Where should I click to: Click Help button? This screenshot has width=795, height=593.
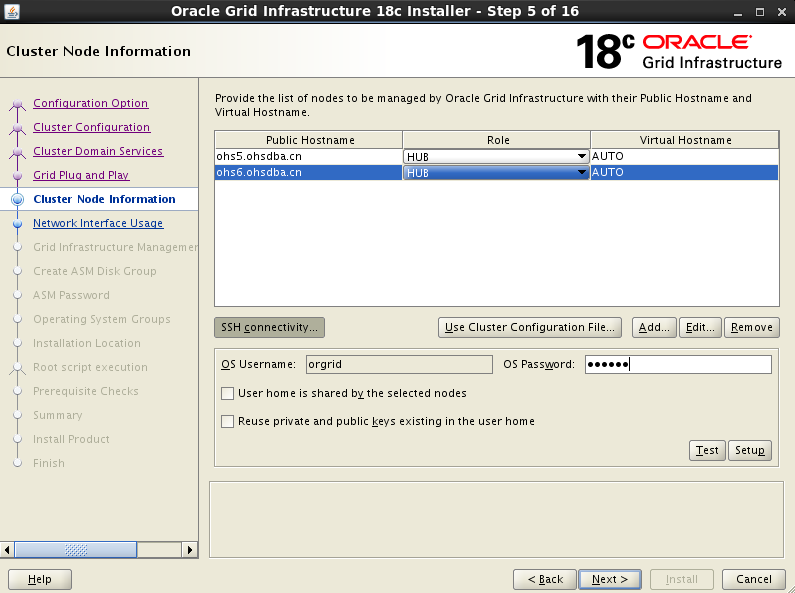[40, 579]
